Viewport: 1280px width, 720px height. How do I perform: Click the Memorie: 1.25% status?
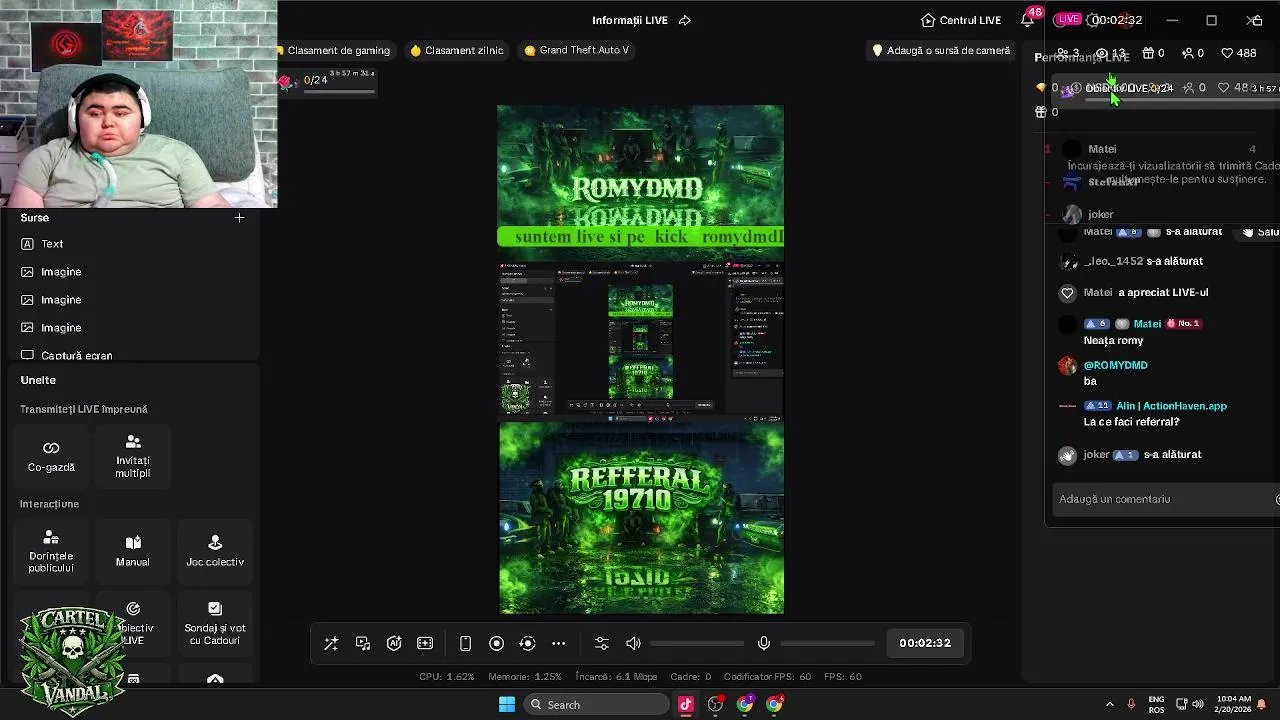[525, 677]
